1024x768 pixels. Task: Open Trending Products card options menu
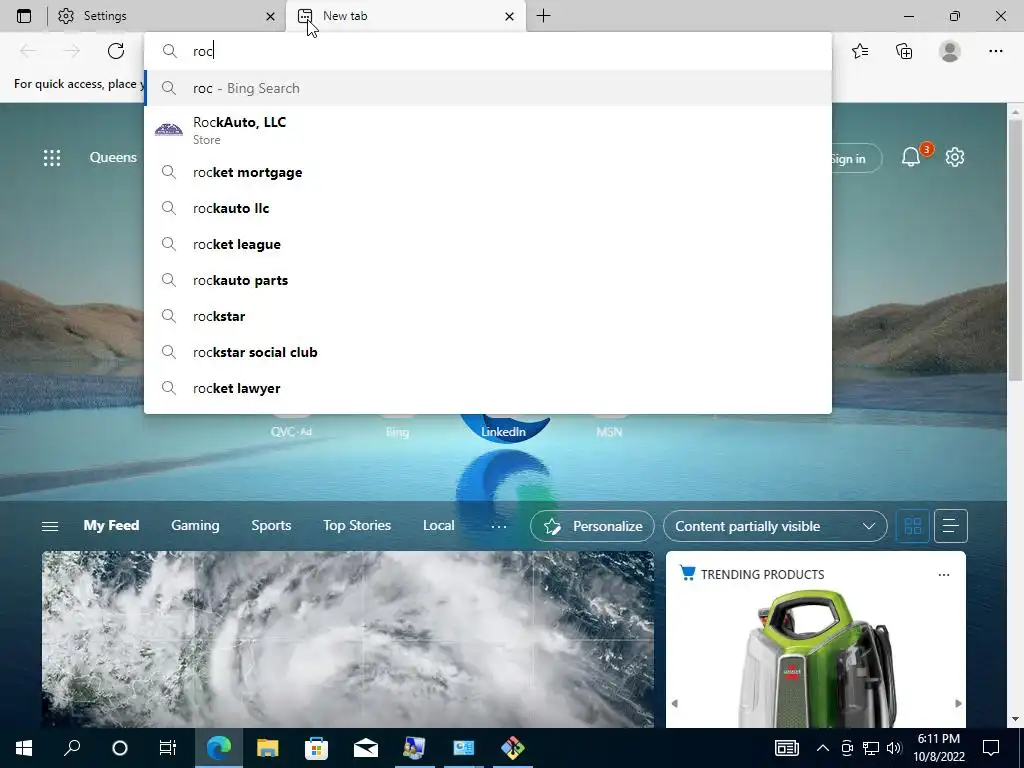[x=944, y=575]
